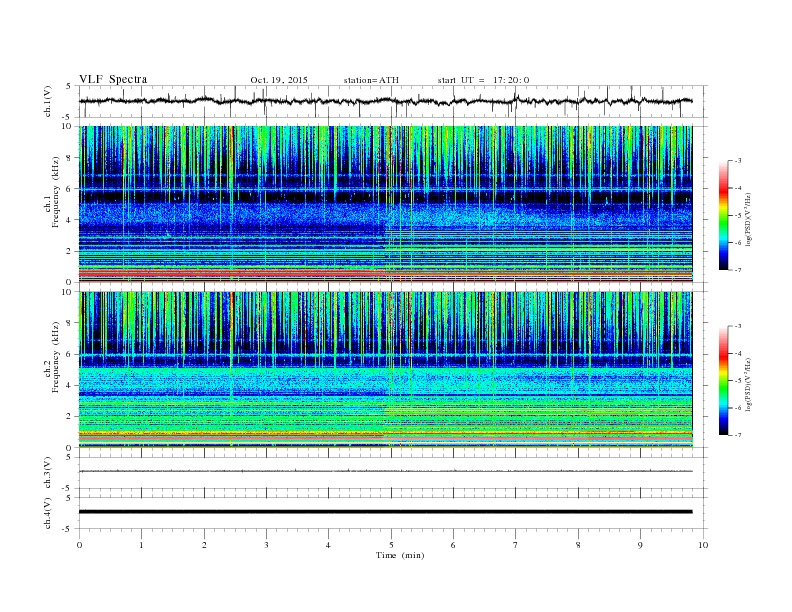This screenshot has width=792, height=612.
Task: Click the 'ch.1(V)' waveform axis label
Action: [48, 101]
